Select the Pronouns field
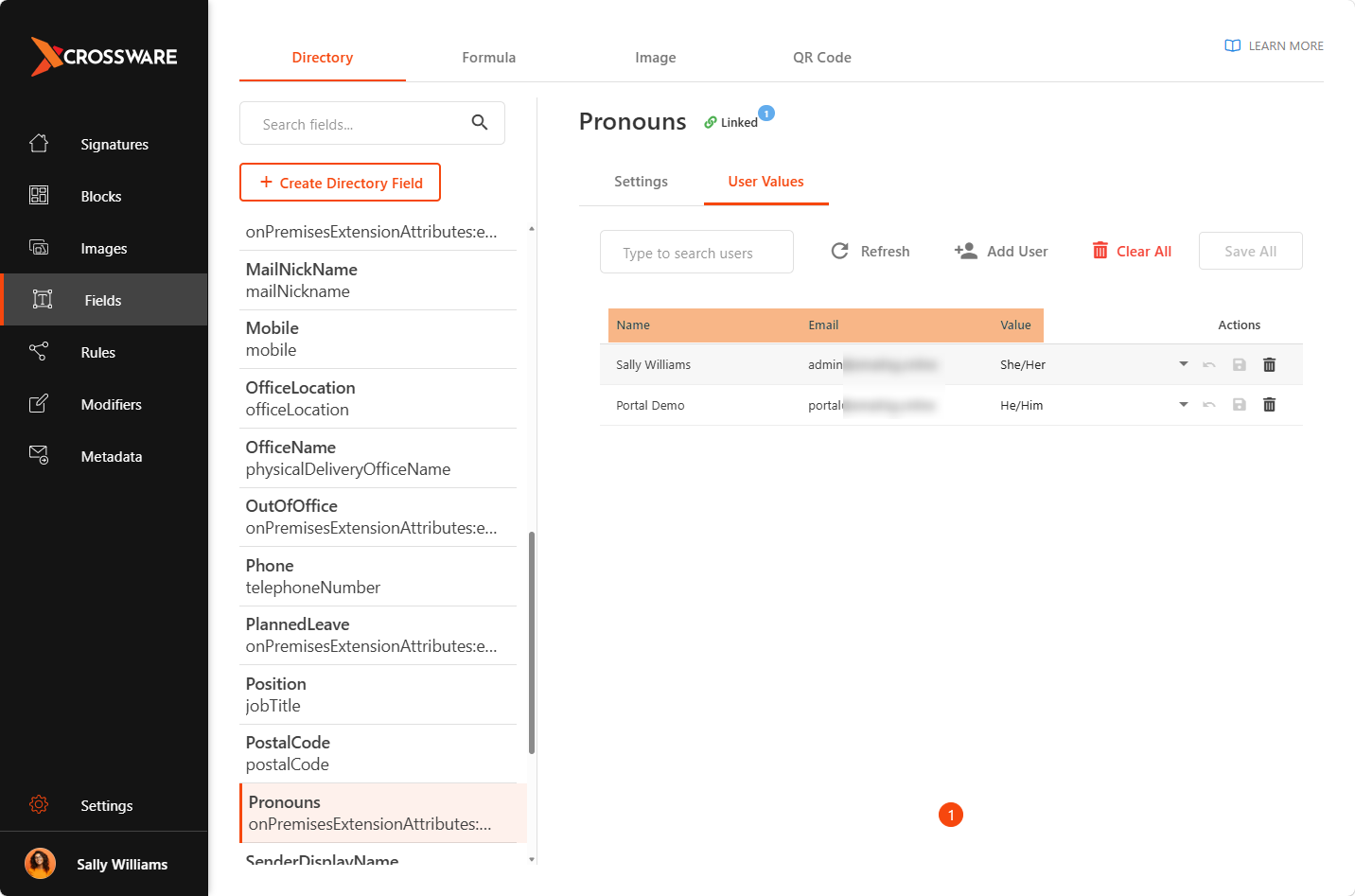Viewport: 1355px width, 896px height. 383,813
